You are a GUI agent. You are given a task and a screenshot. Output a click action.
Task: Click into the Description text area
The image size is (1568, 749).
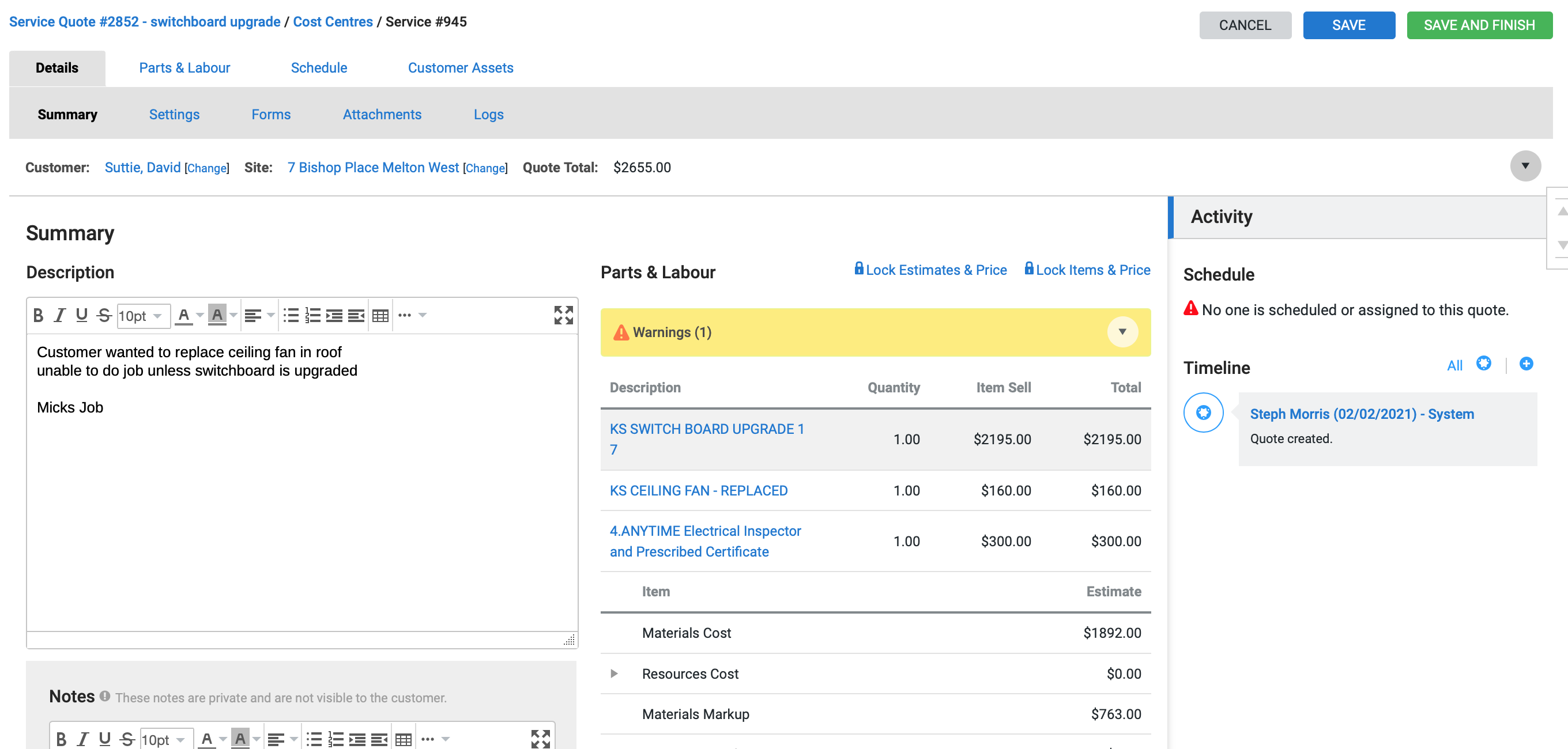(301, 487)
